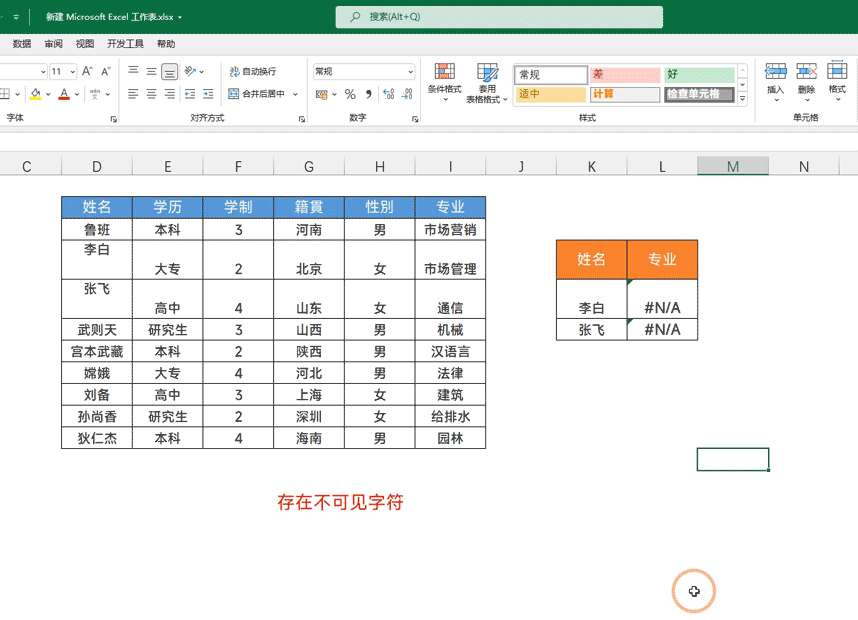Click the Decrease Font Size icon
The width and height of the screenshot is (858, 620).
[x=106, y=71]
